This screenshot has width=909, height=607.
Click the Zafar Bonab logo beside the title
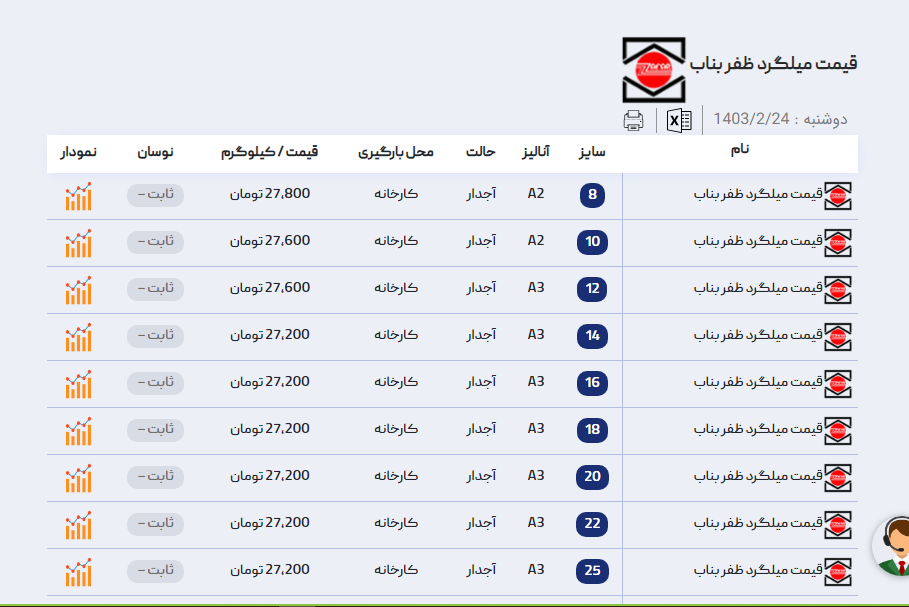[x=654, y=69]
